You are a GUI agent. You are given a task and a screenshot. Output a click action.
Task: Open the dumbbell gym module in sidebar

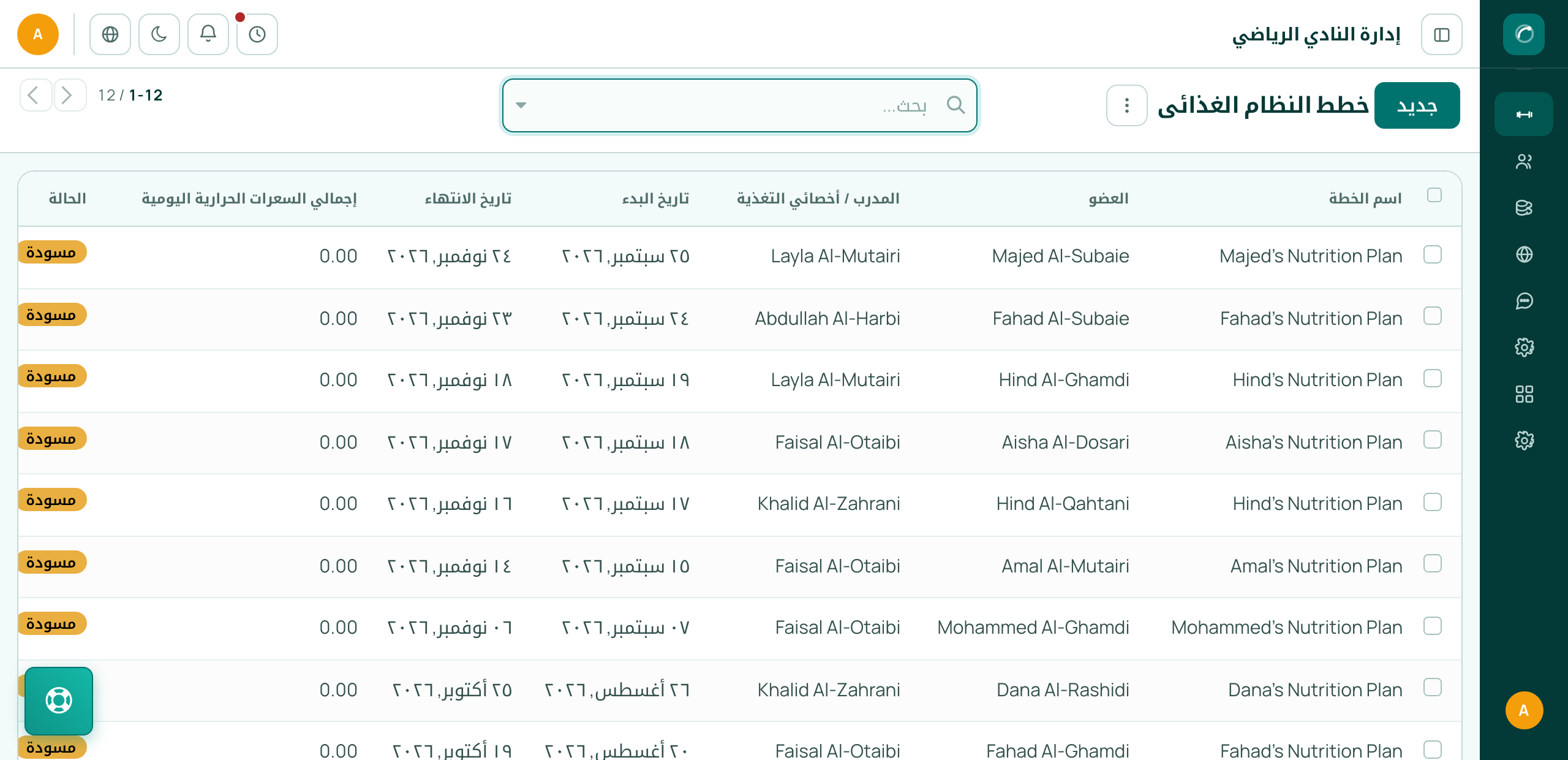[x=1524, y=114]
